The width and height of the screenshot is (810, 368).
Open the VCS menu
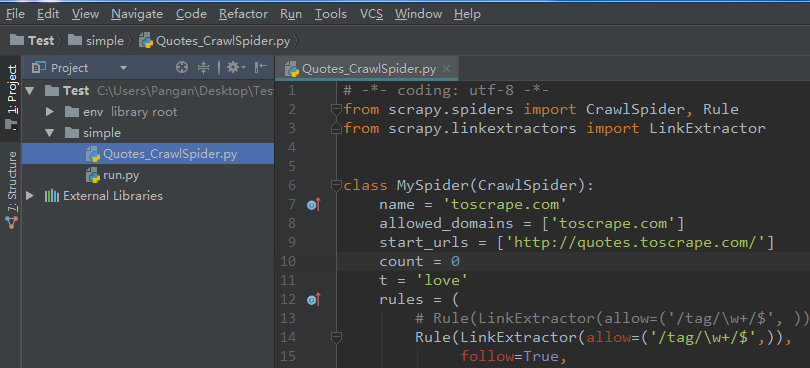click(x=371, y=14)
